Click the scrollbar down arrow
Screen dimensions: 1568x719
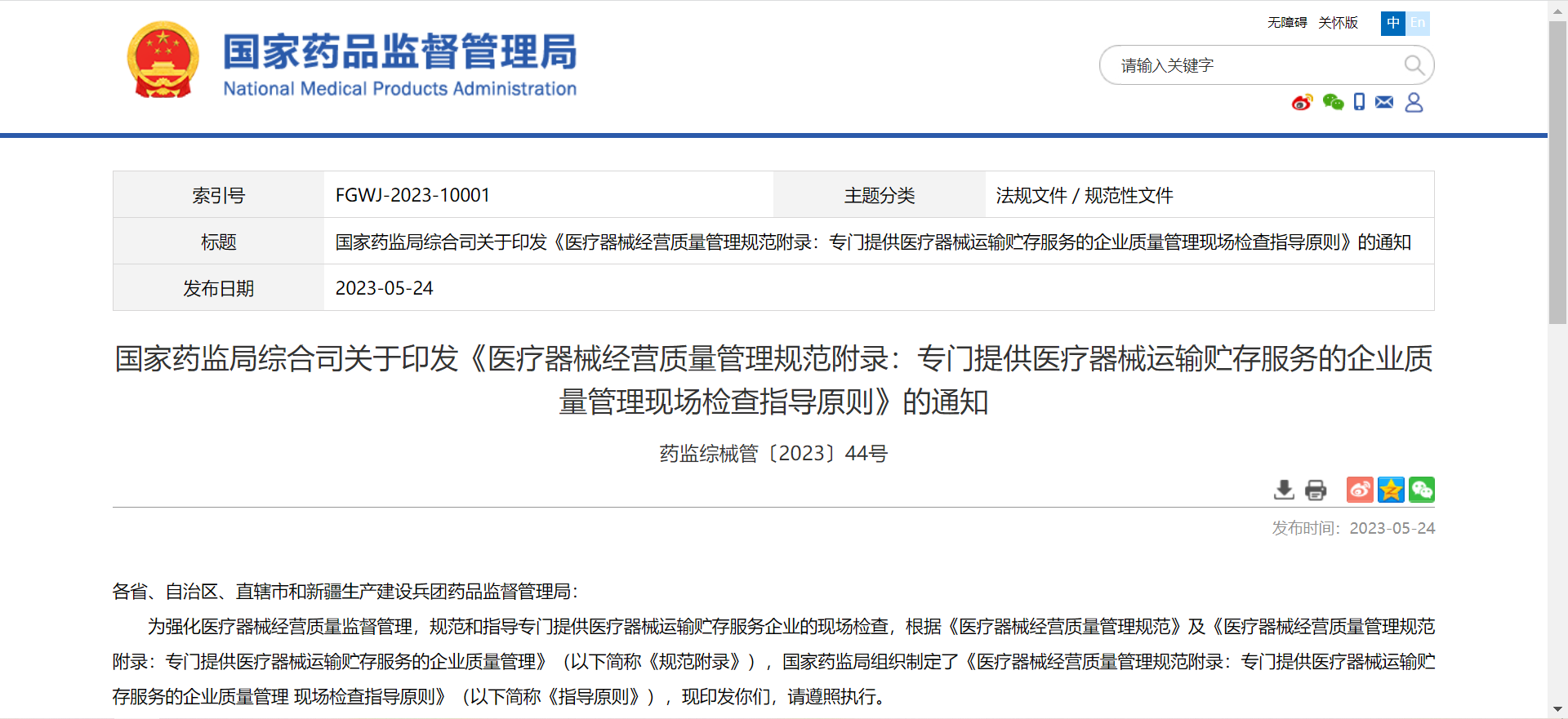1557,709
